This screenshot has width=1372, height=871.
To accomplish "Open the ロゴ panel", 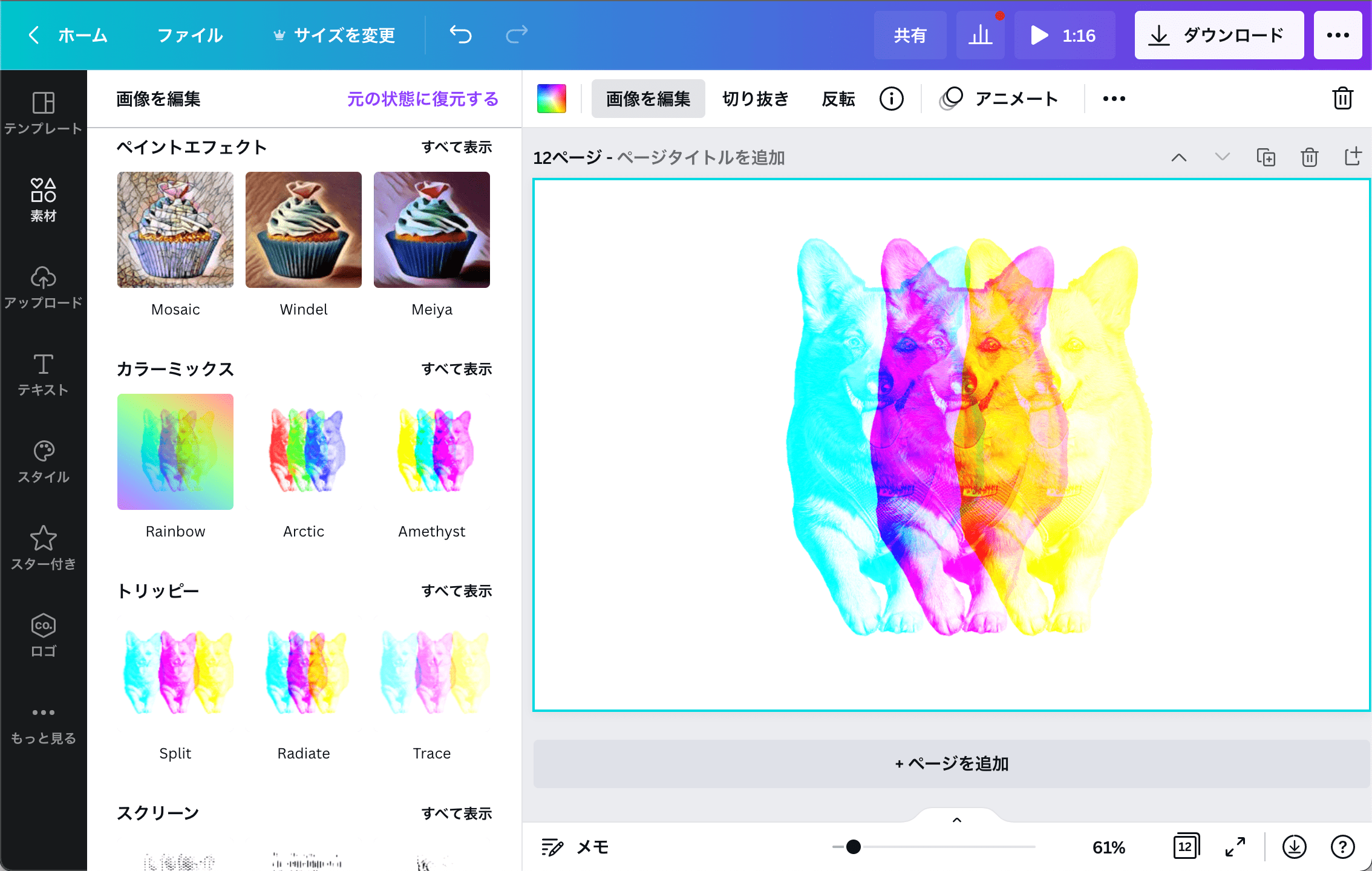I will 43,634.
